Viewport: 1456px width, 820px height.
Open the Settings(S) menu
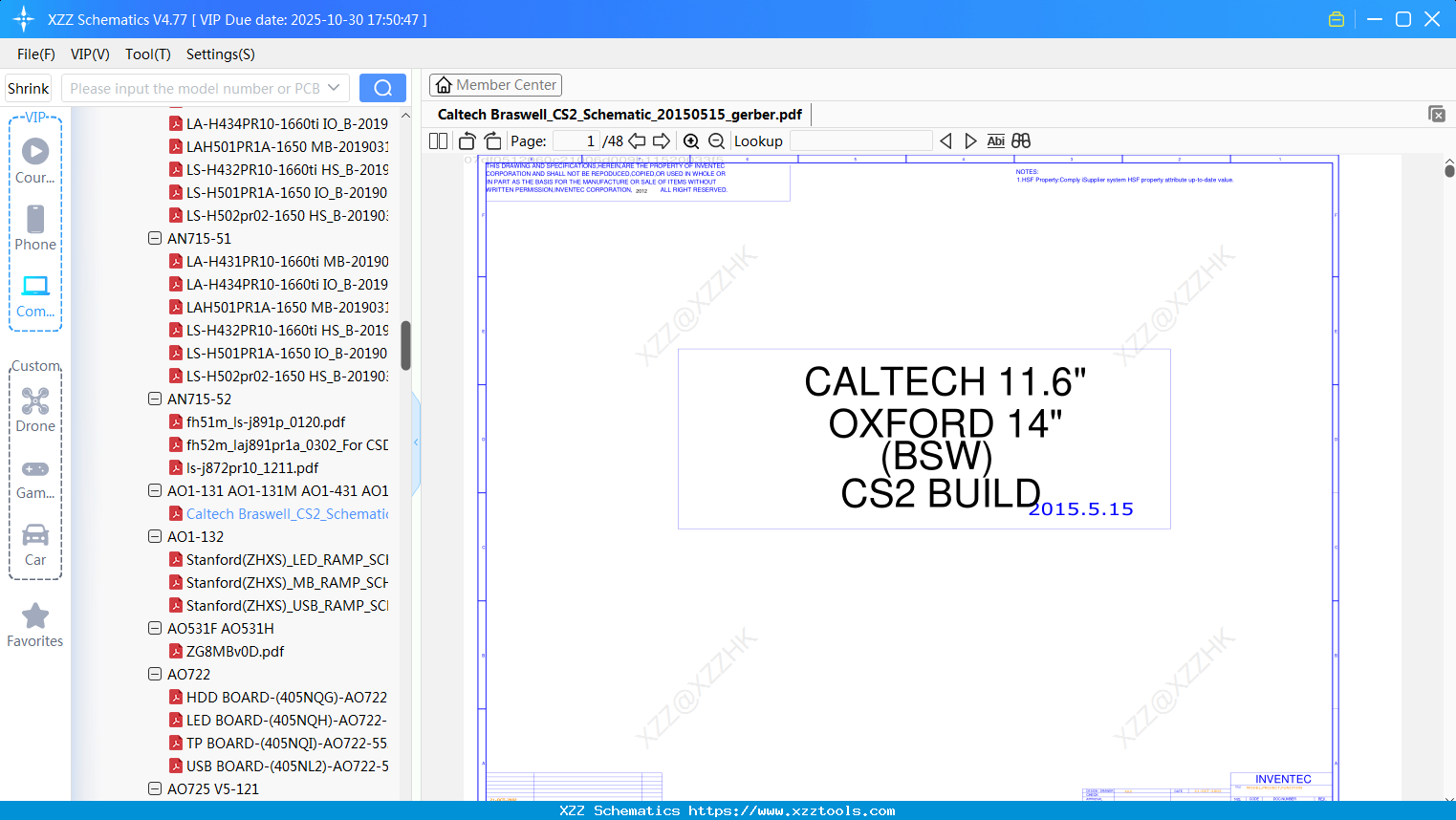(221, 54)
